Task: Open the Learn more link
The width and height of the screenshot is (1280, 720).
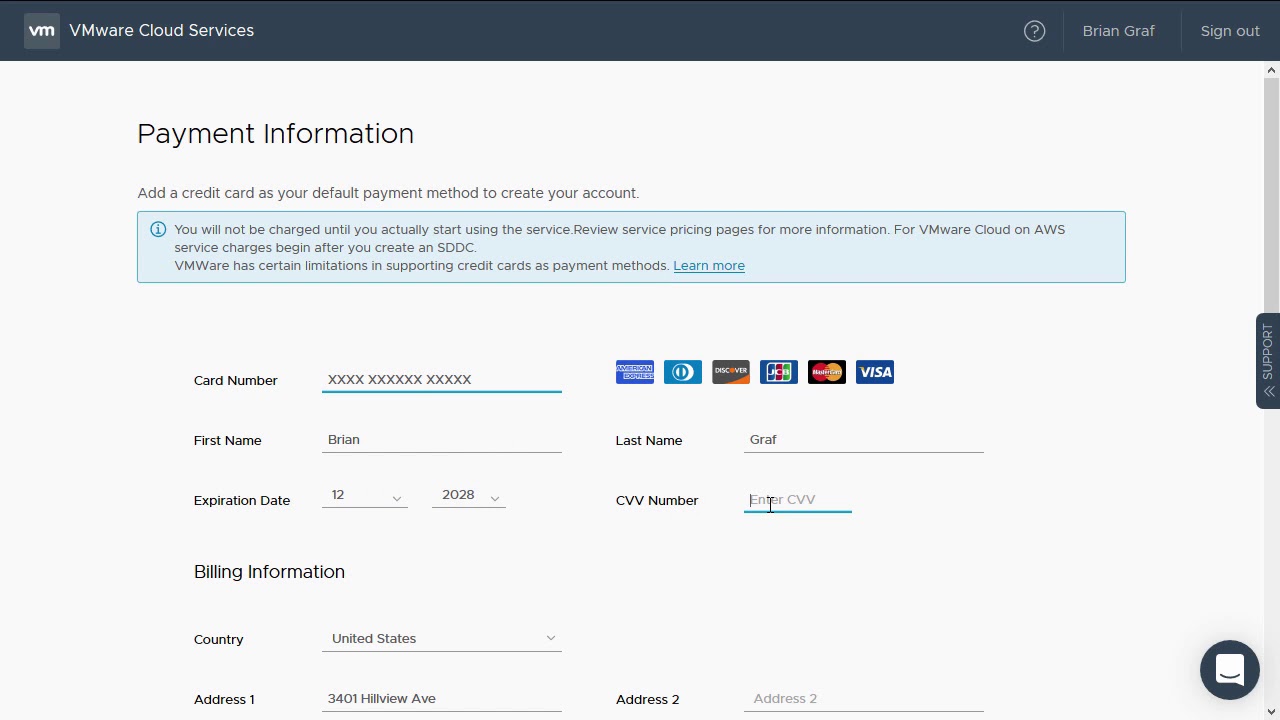Action: [708, 266]
